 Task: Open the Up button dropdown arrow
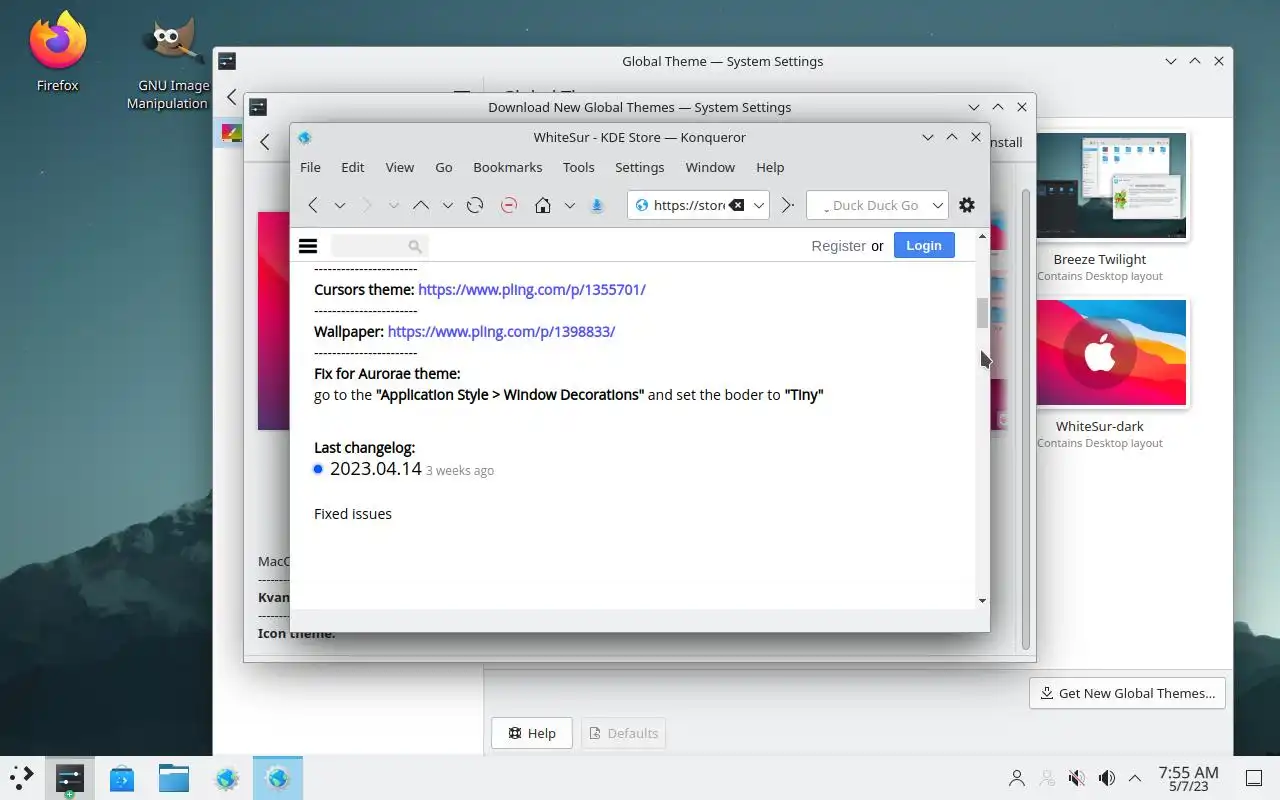(x=448, y=205)
